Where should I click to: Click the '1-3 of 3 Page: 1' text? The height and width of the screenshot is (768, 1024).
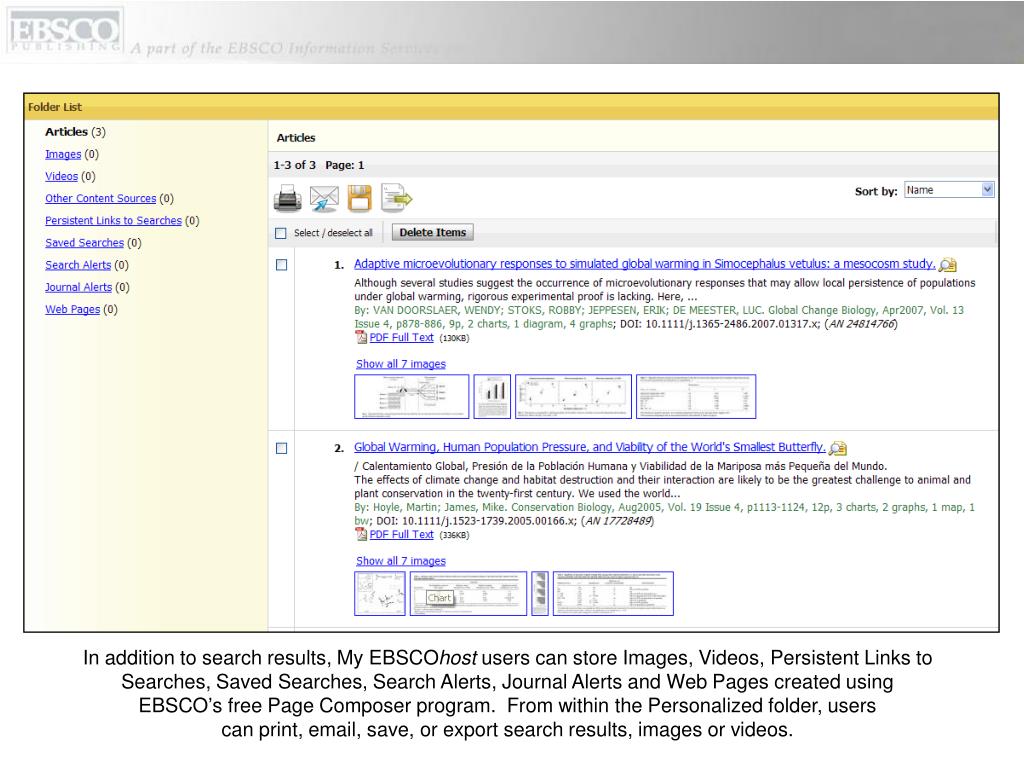click(x=319, y=165)
